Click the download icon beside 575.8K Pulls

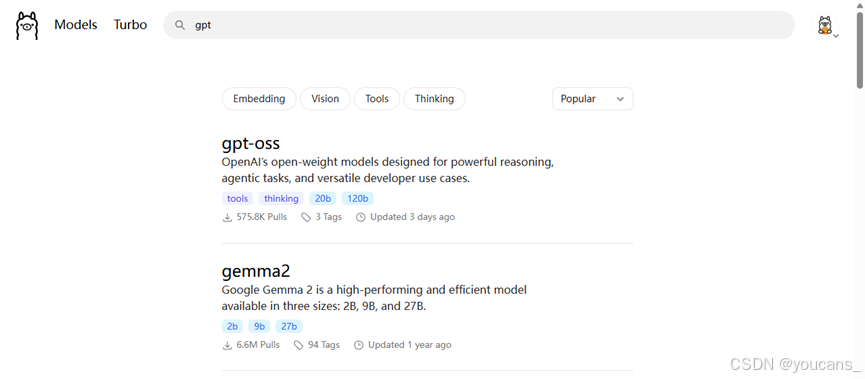(x=227, y=217)
